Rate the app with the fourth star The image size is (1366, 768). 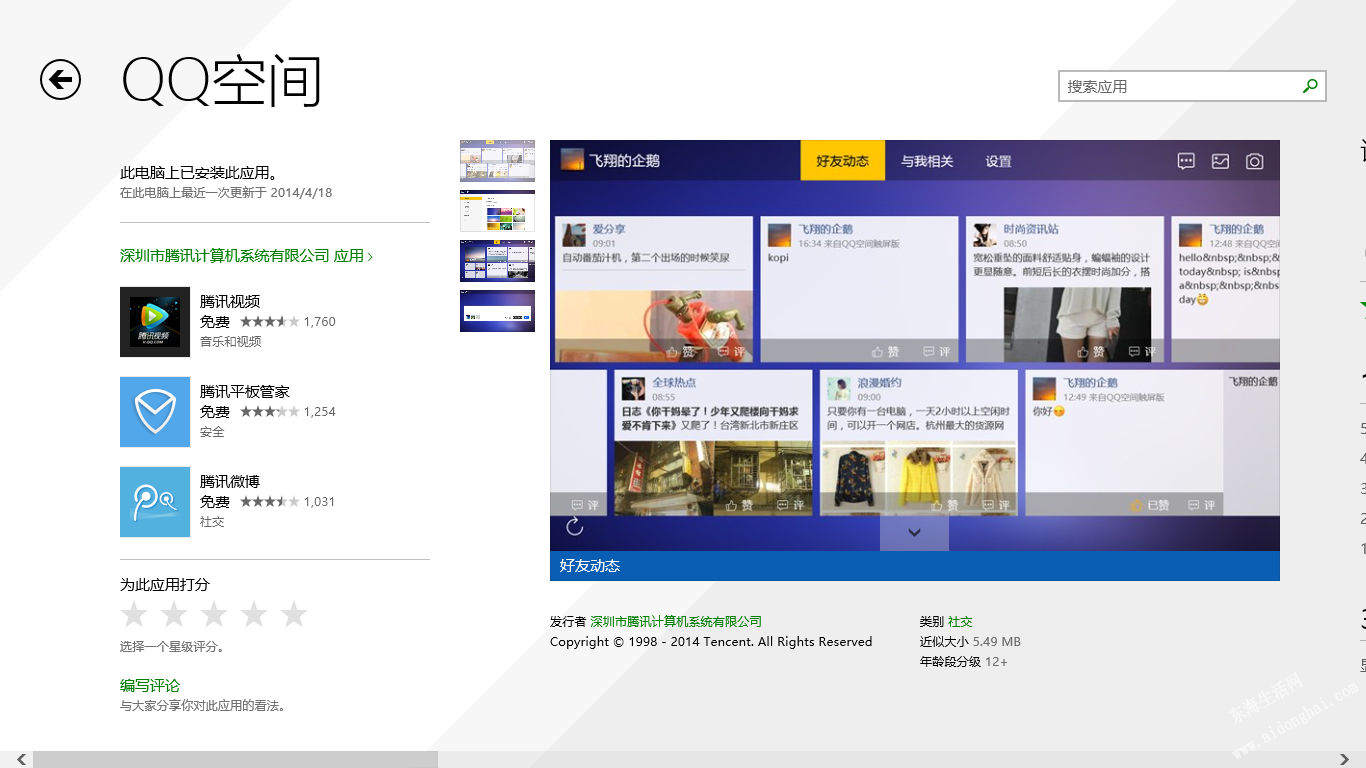coord(254,614)
